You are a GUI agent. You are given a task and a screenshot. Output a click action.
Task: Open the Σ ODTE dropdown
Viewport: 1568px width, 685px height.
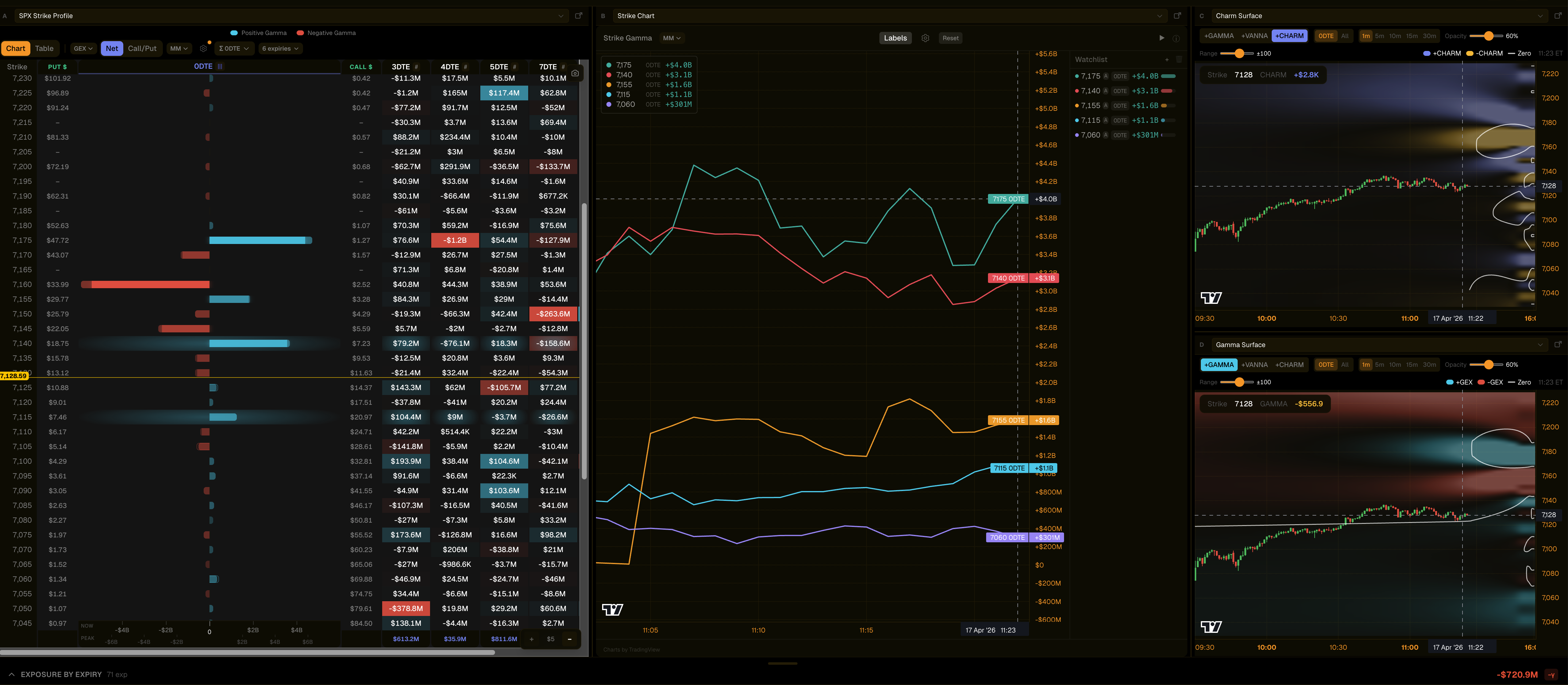234,49
